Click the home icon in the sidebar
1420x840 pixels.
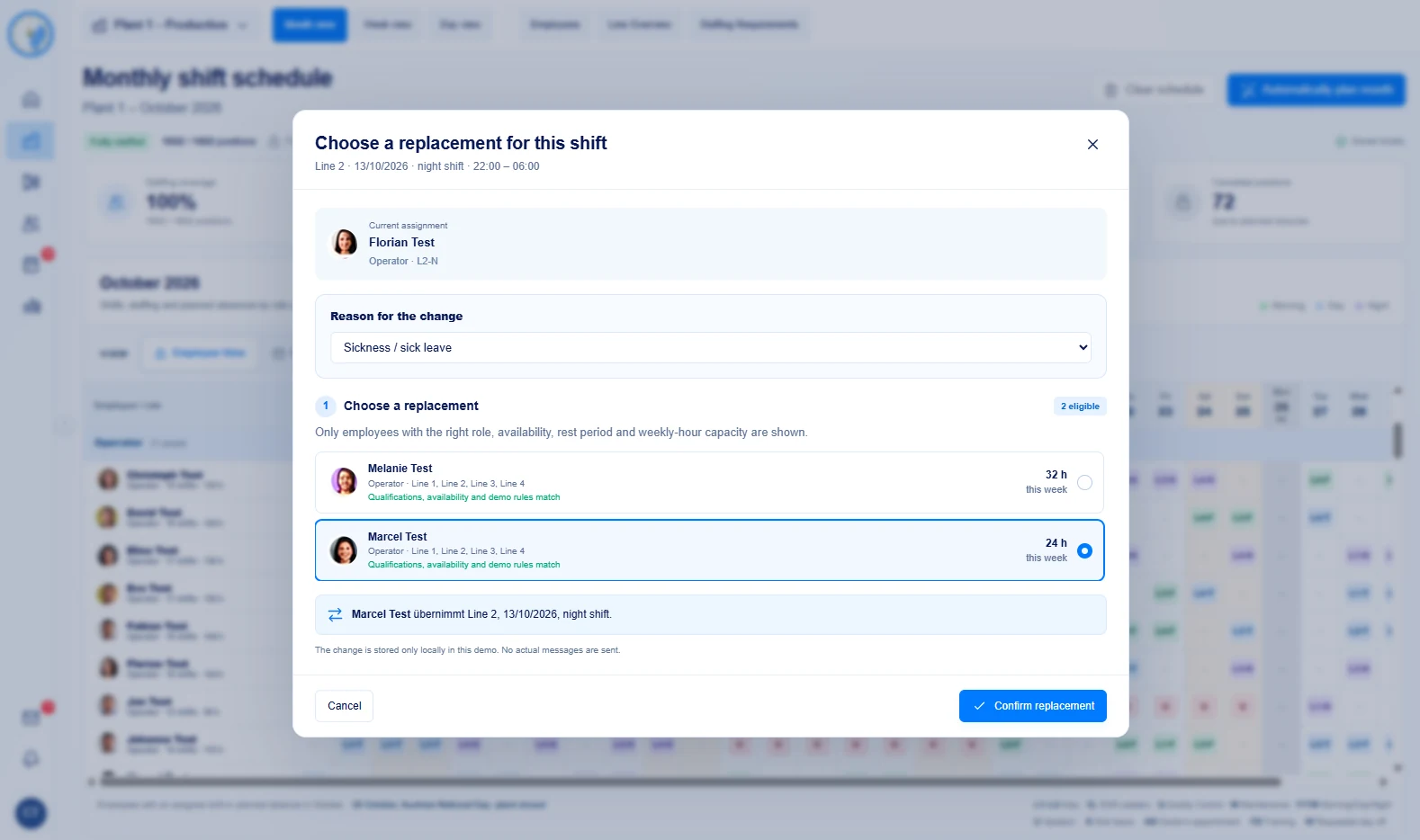pyautogui.click(x=31, y=99)
